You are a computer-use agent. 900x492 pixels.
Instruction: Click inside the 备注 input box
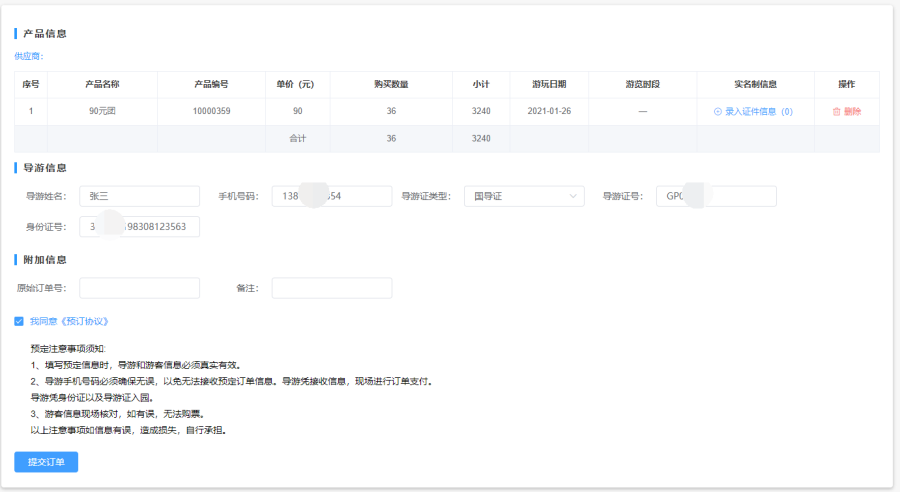click(331, 288)
